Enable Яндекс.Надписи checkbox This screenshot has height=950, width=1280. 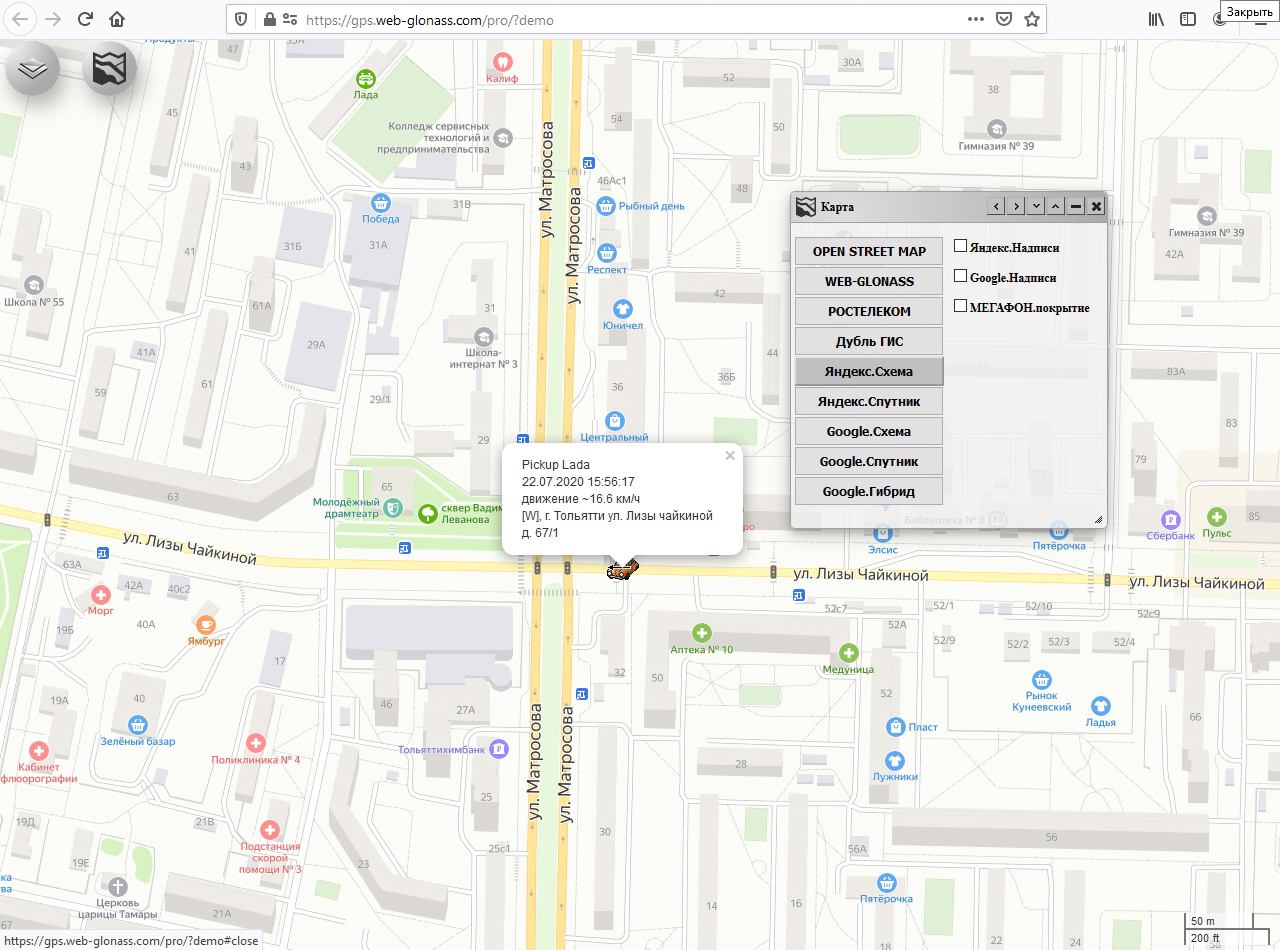[x=960, y=245]
